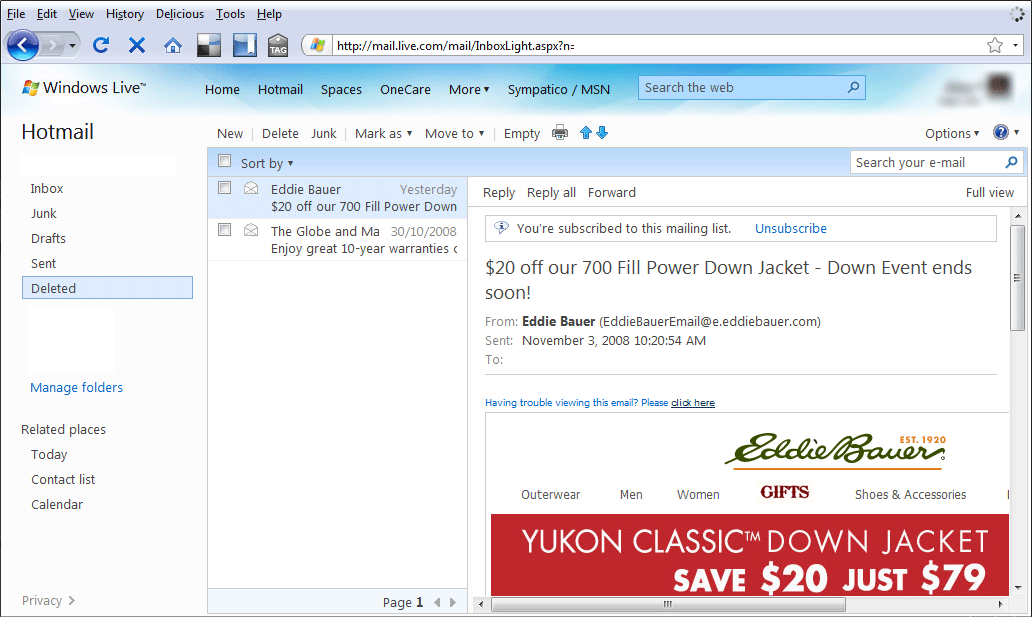
Task: Mark message as Junk from toolbar
Action: (323, 134)
